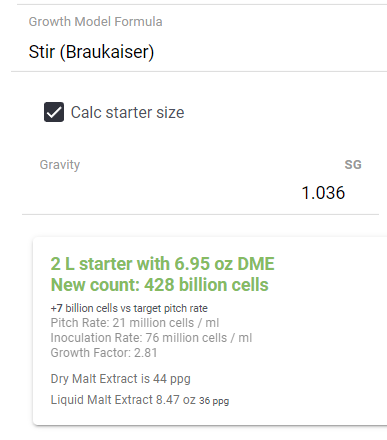Select the Stir (Braukaiser) value

91,52
